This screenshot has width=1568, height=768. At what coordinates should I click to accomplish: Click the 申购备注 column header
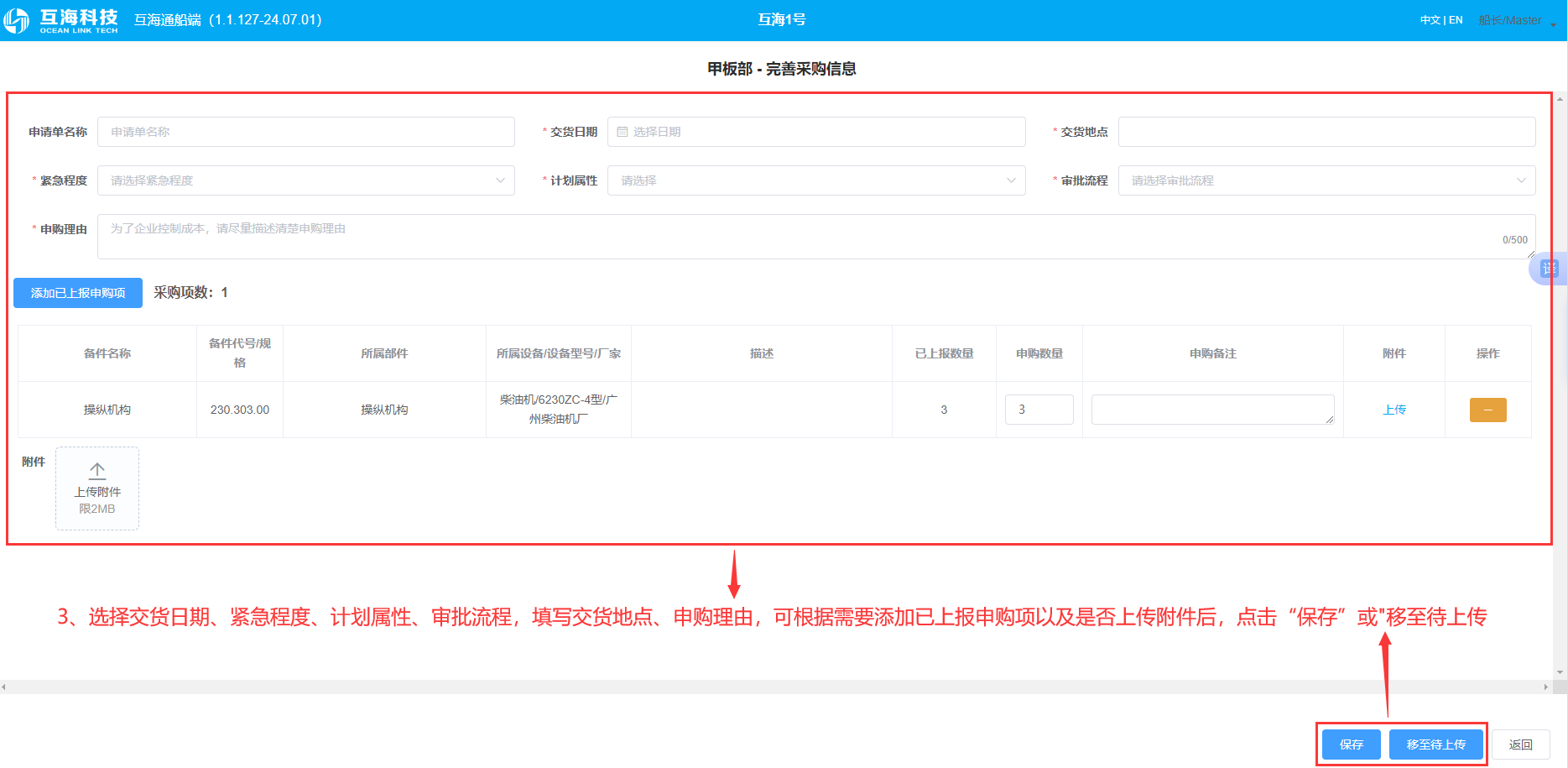coord(1212,353)
